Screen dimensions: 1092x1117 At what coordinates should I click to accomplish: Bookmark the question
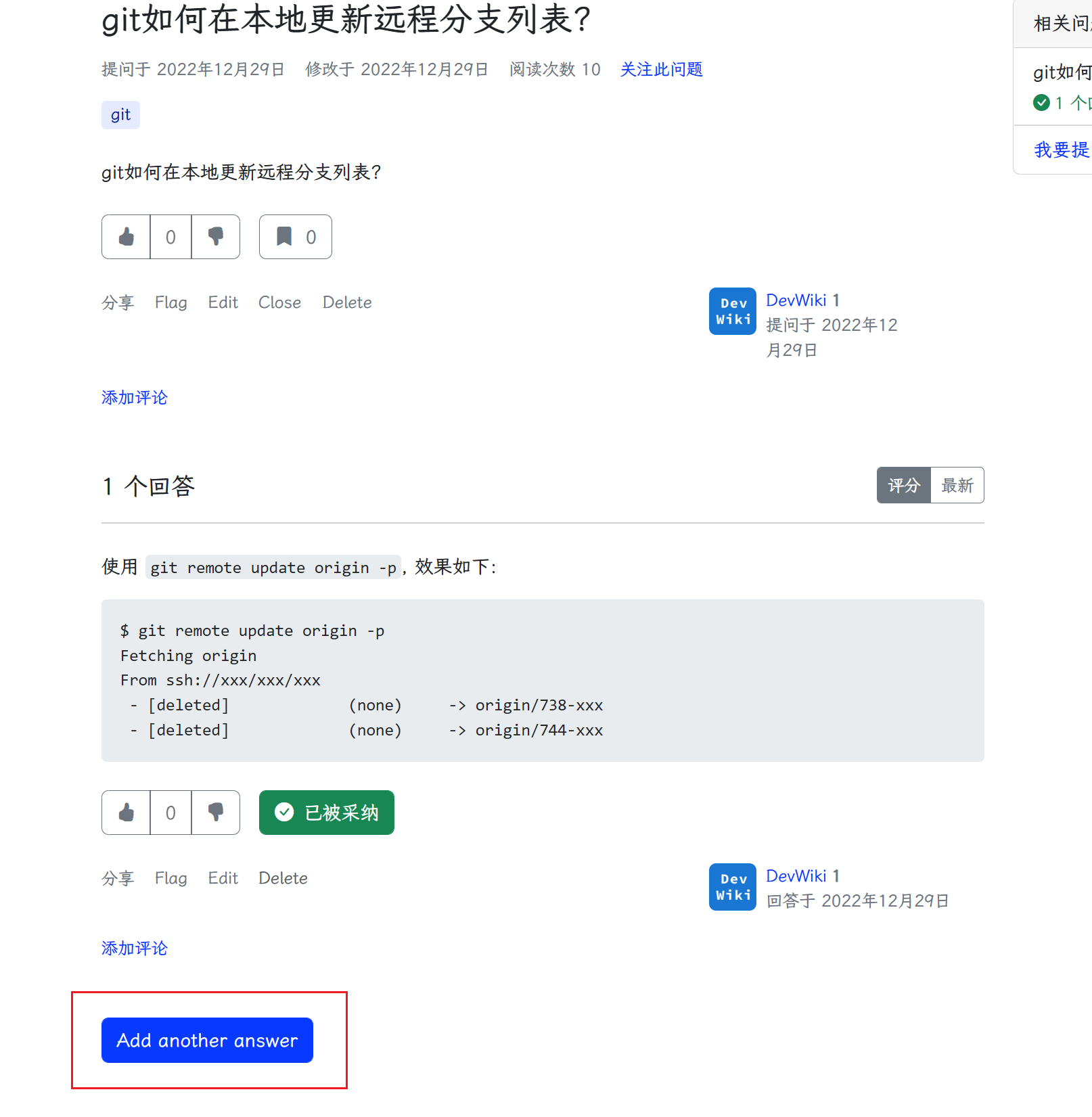[x=285, y=237]
